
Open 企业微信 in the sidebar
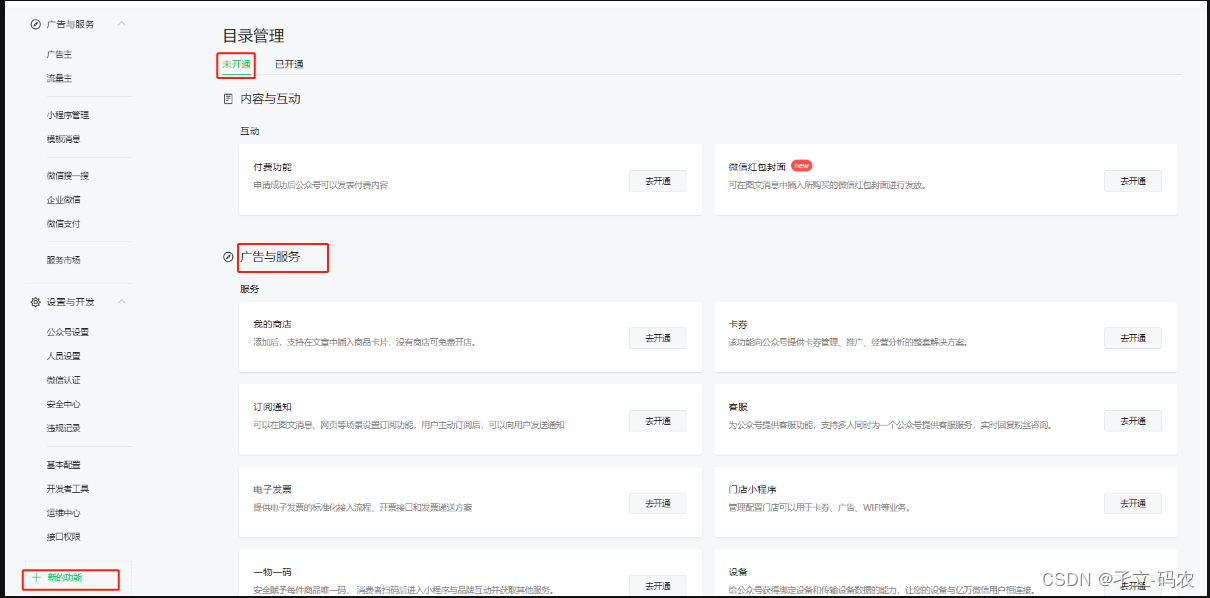coord(63,200)
